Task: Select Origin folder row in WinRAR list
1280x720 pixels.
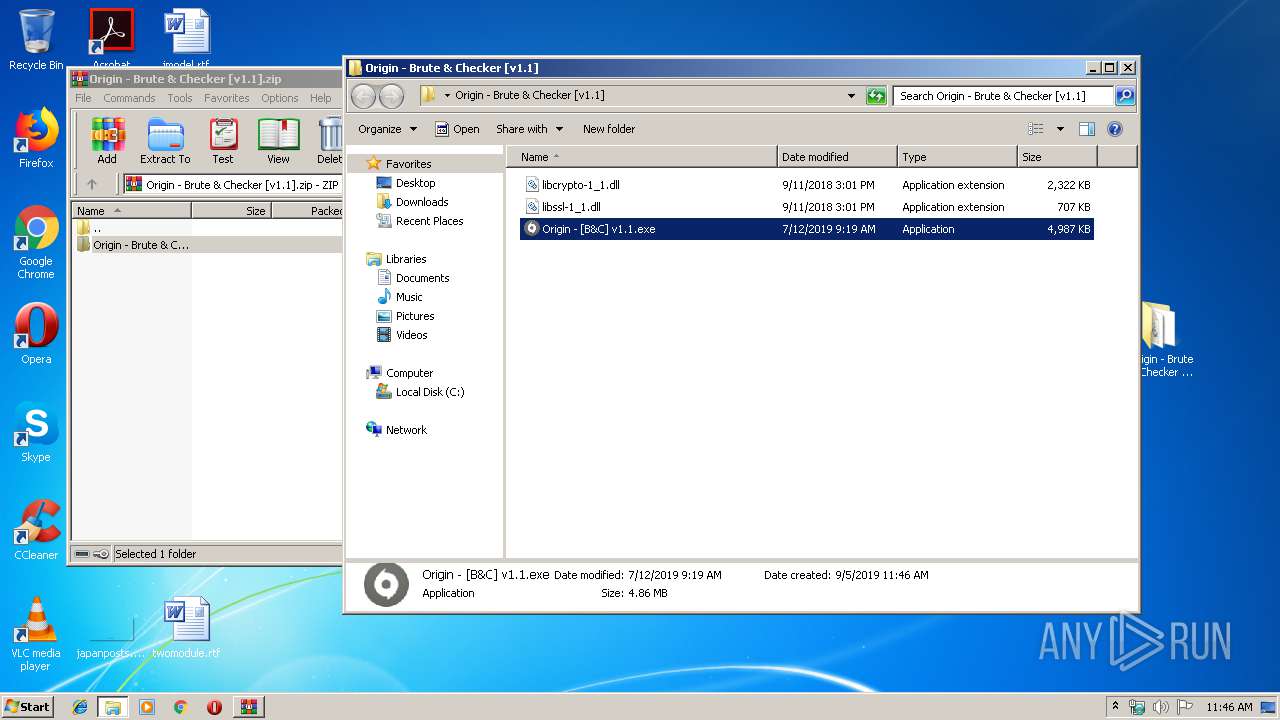Action: (208, 245)
